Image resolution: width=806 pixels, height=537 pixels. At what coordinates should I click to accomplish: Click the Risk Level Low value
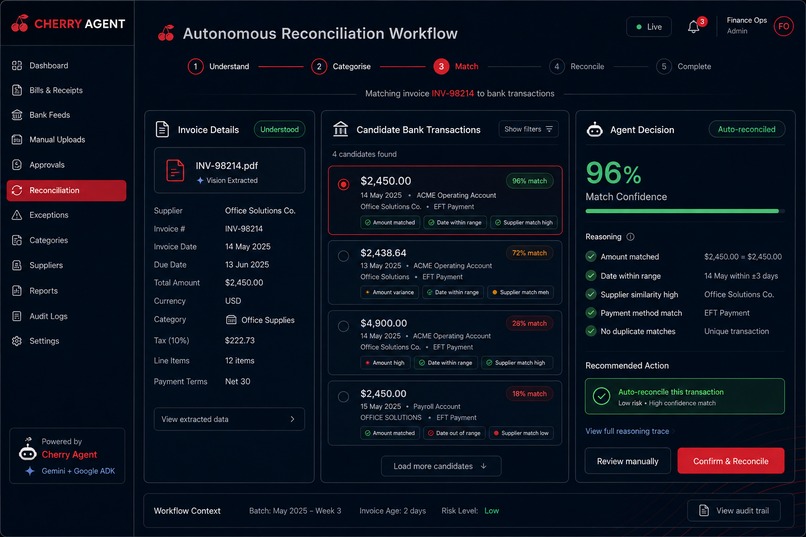click(x=491, y=511)
